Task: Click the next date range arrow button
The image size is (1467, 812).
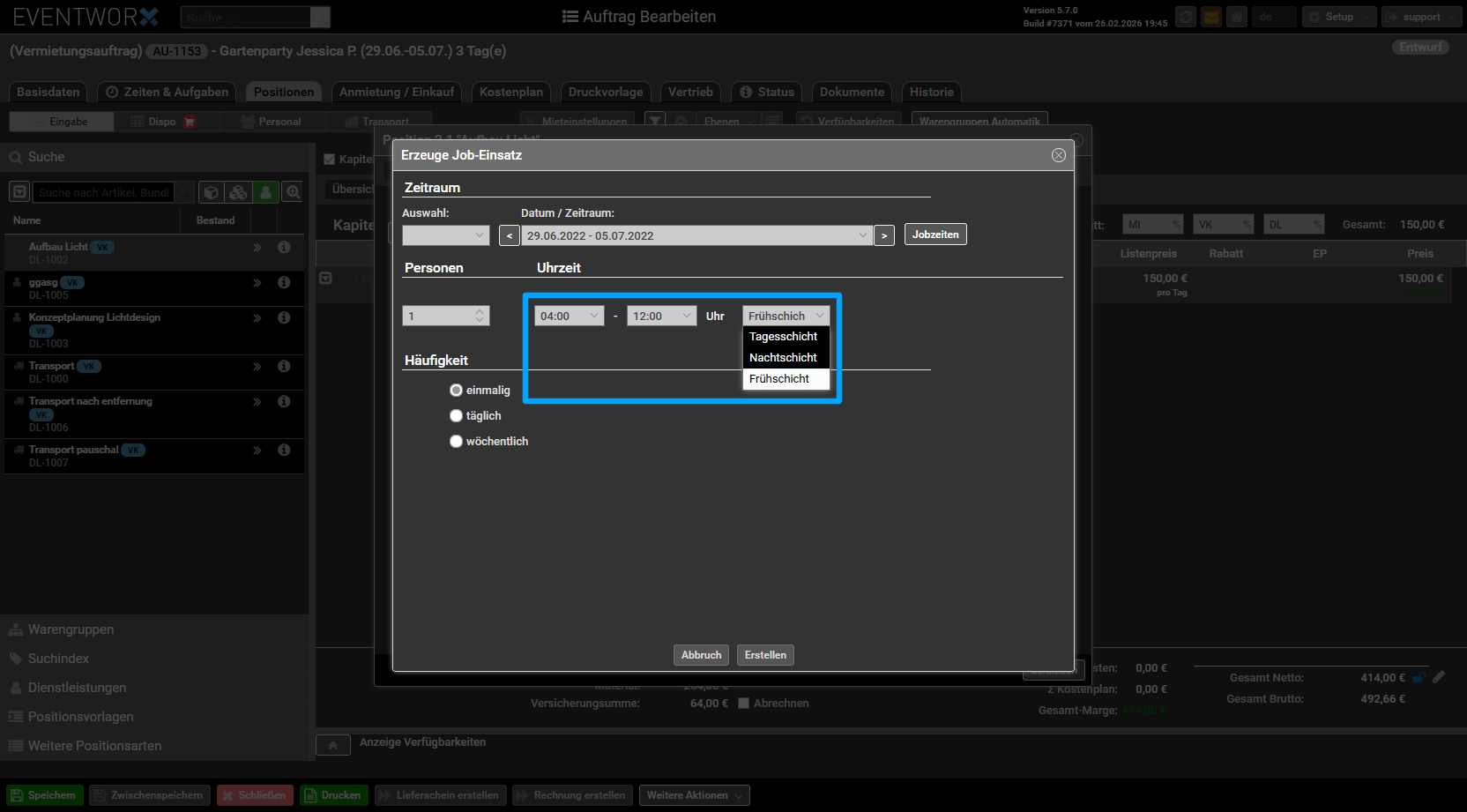Action: (x=884, y=235)
